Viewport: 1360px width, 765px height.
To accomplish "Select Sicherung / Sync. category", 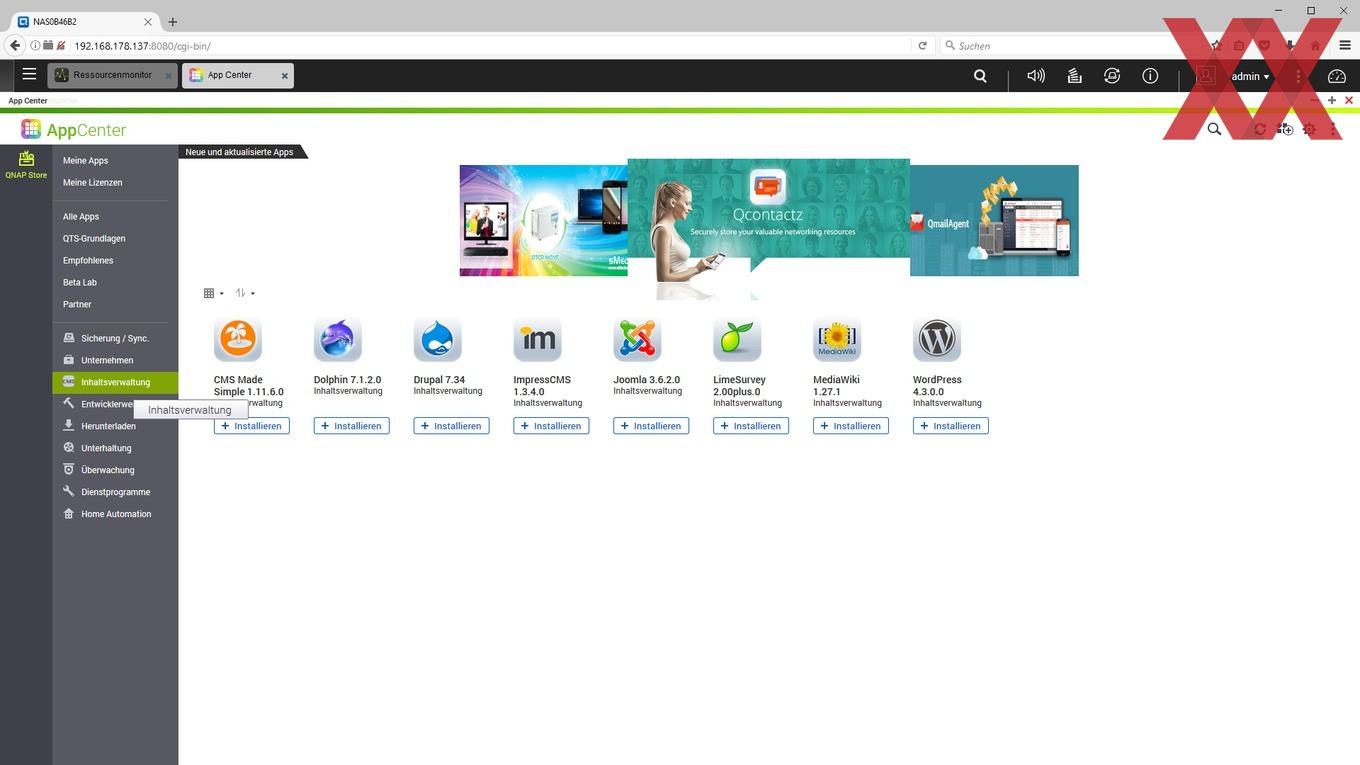I will click(115, 338).
